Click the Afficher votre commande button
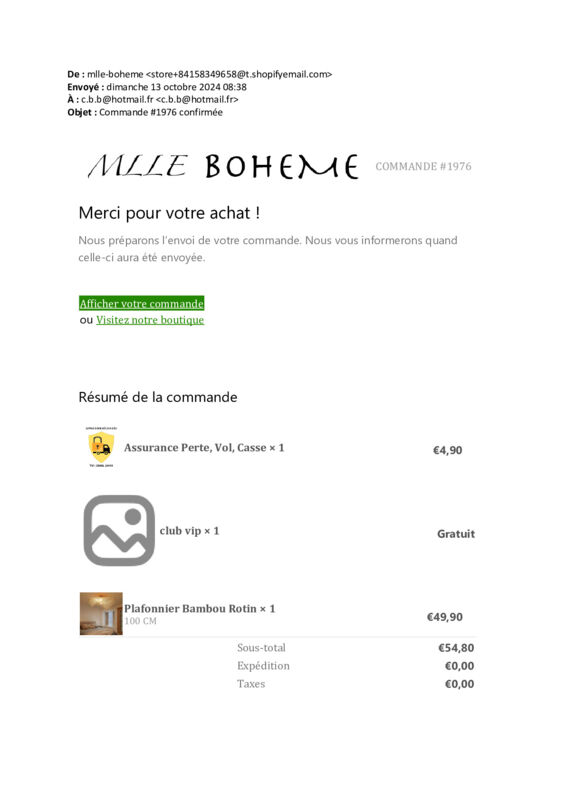 141,304
